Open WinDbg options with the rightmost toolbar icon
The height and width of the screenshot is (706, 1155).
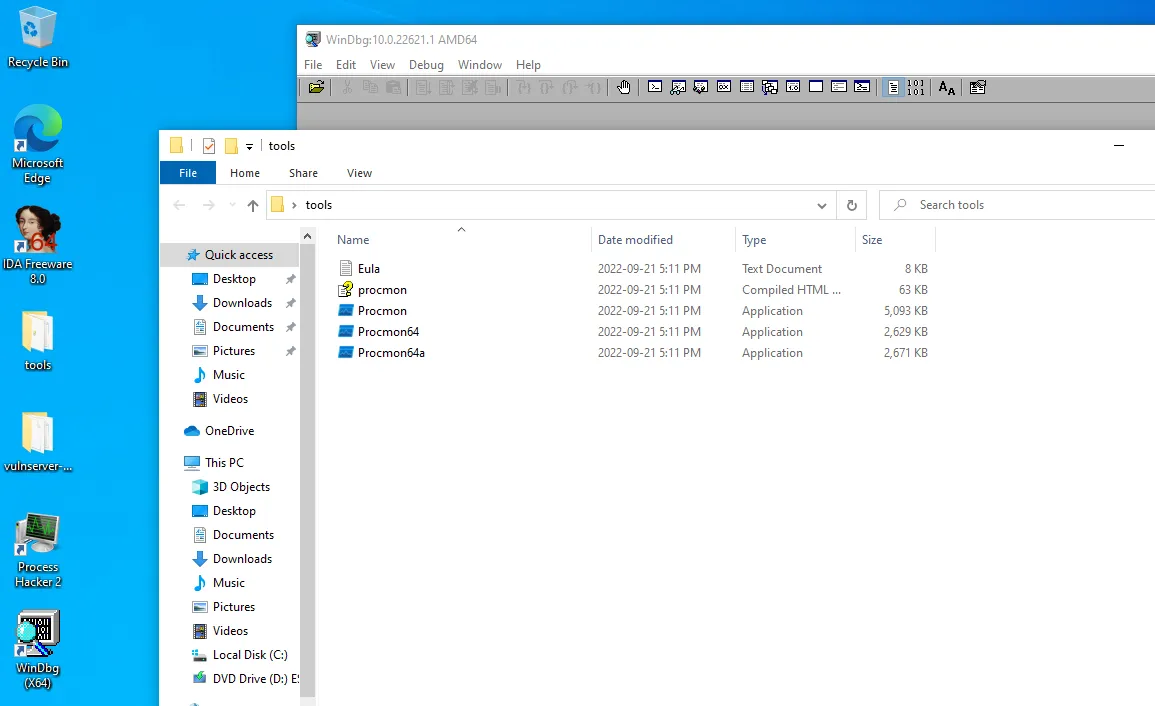(x=977, y=87)
